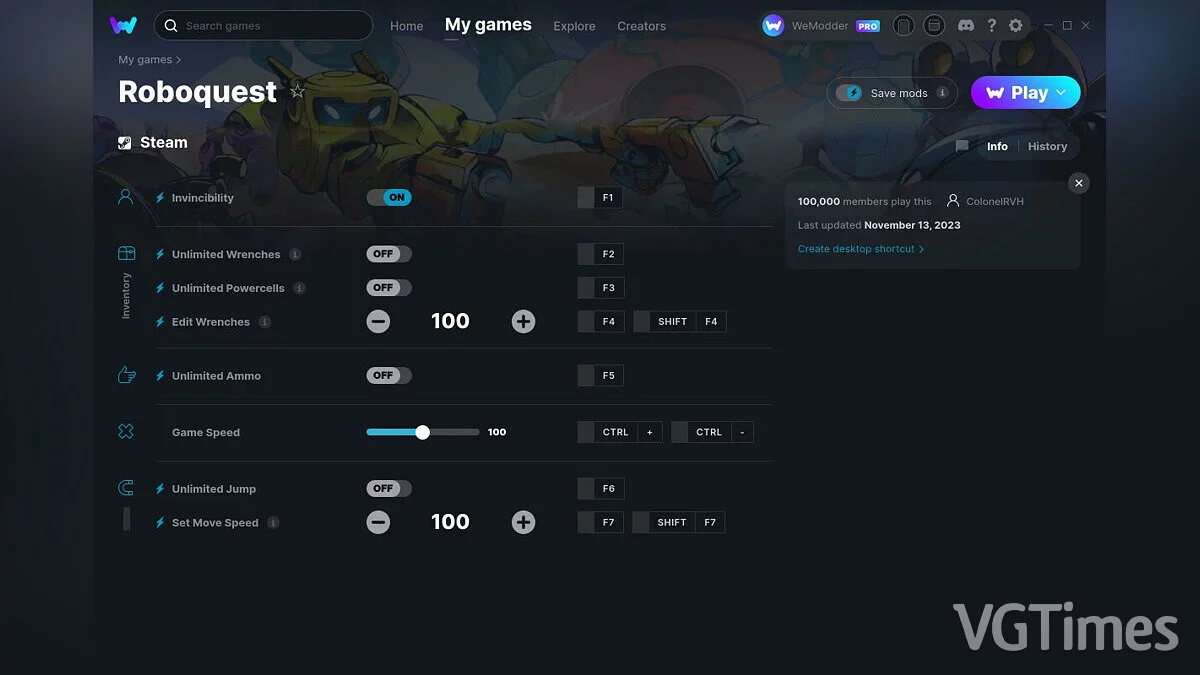The width and height of the screenshot is (1200, 675).
Task: Open the WeModder PRO account menu
Action: pos(821,26)
